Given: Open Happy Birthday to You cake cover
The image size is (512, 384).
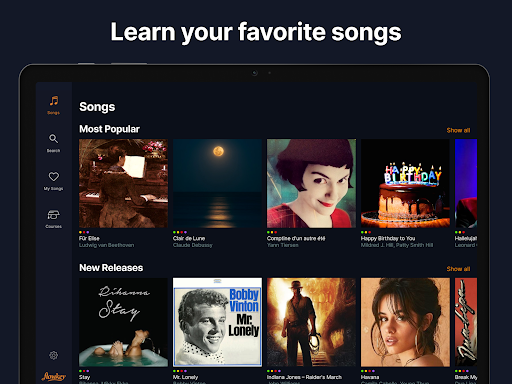Looking at the screenshot, I should tap(405, 184).
